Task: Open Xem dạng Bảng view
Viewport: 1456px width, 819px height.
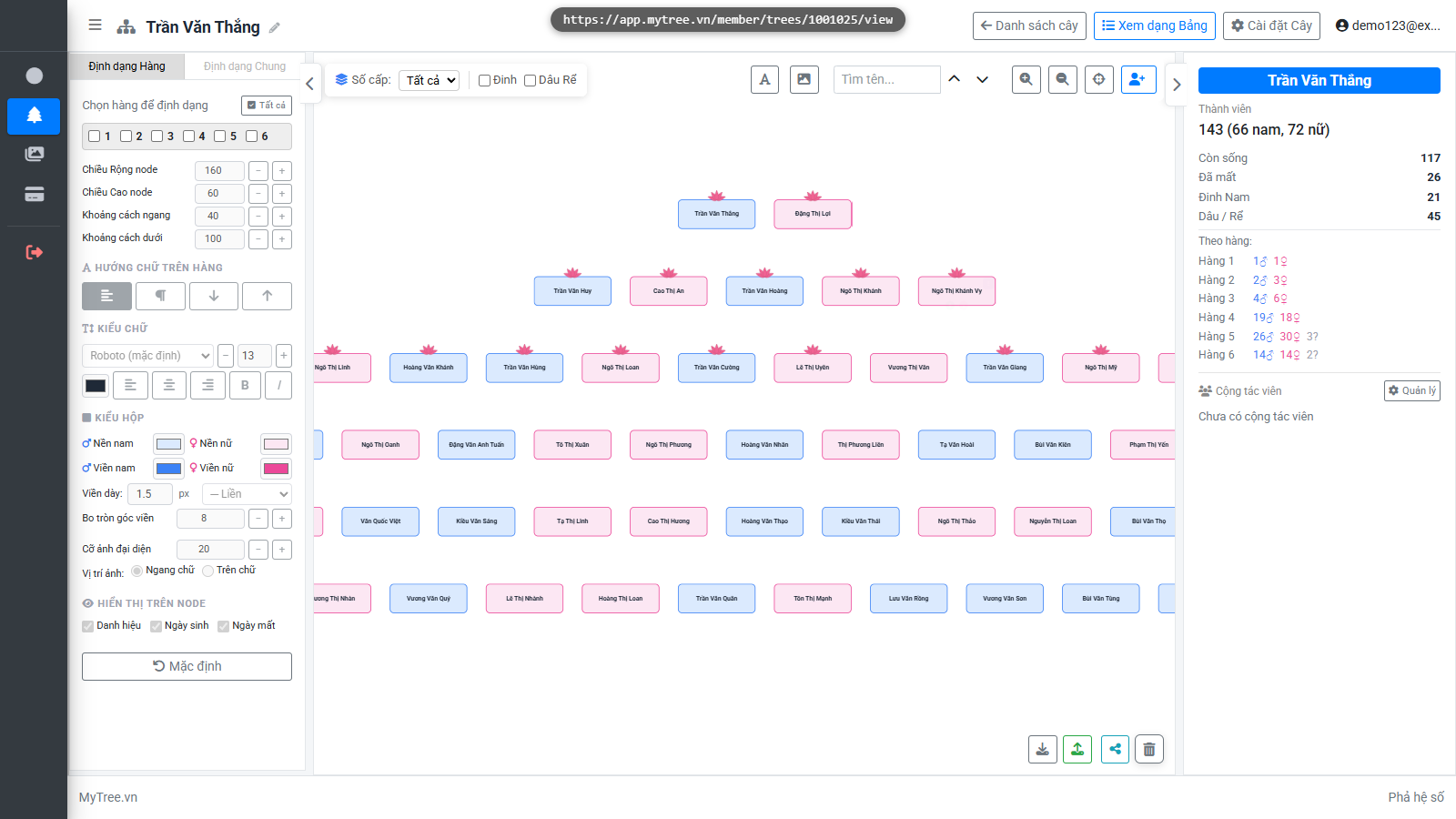Action: point(1155,25)
